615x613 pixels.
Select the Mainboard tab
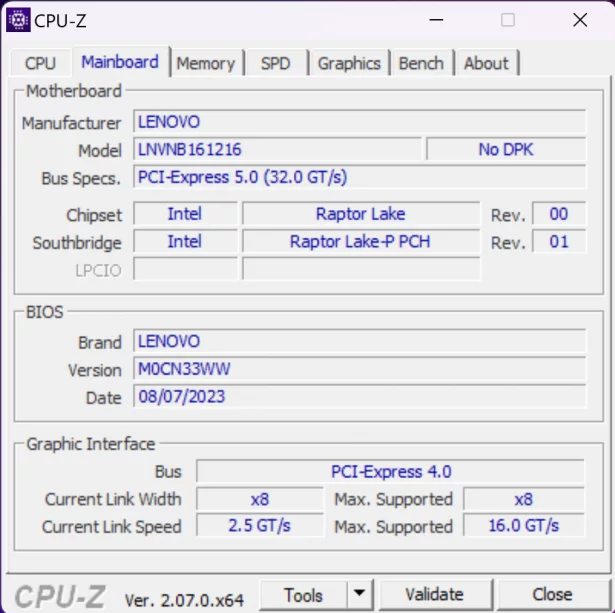point(120,62)
